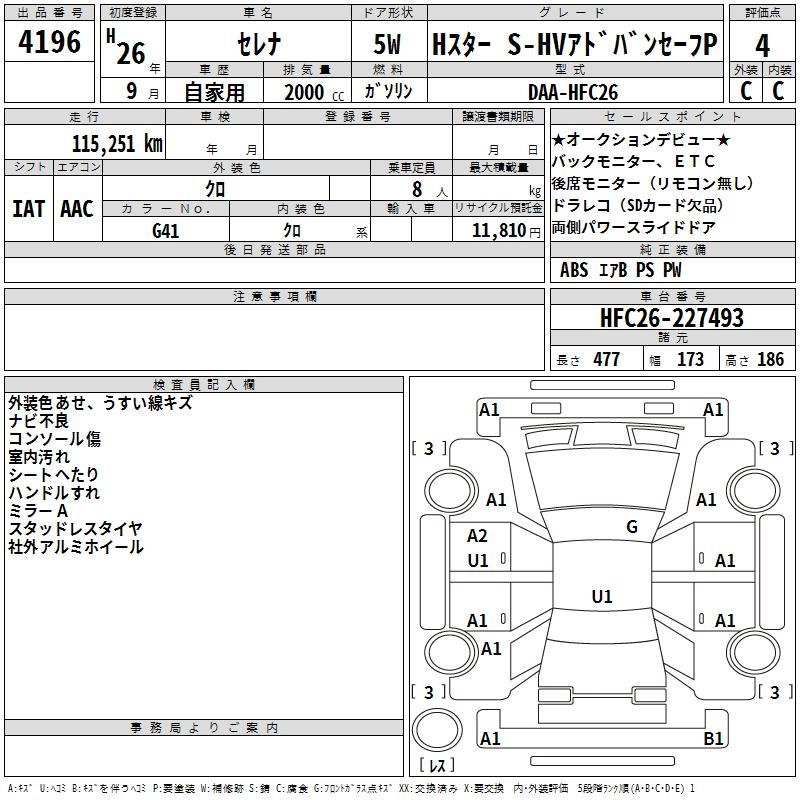Click U1 dent mark on roof
This screenshot has width=800, height=800.
tap(602, 596)
